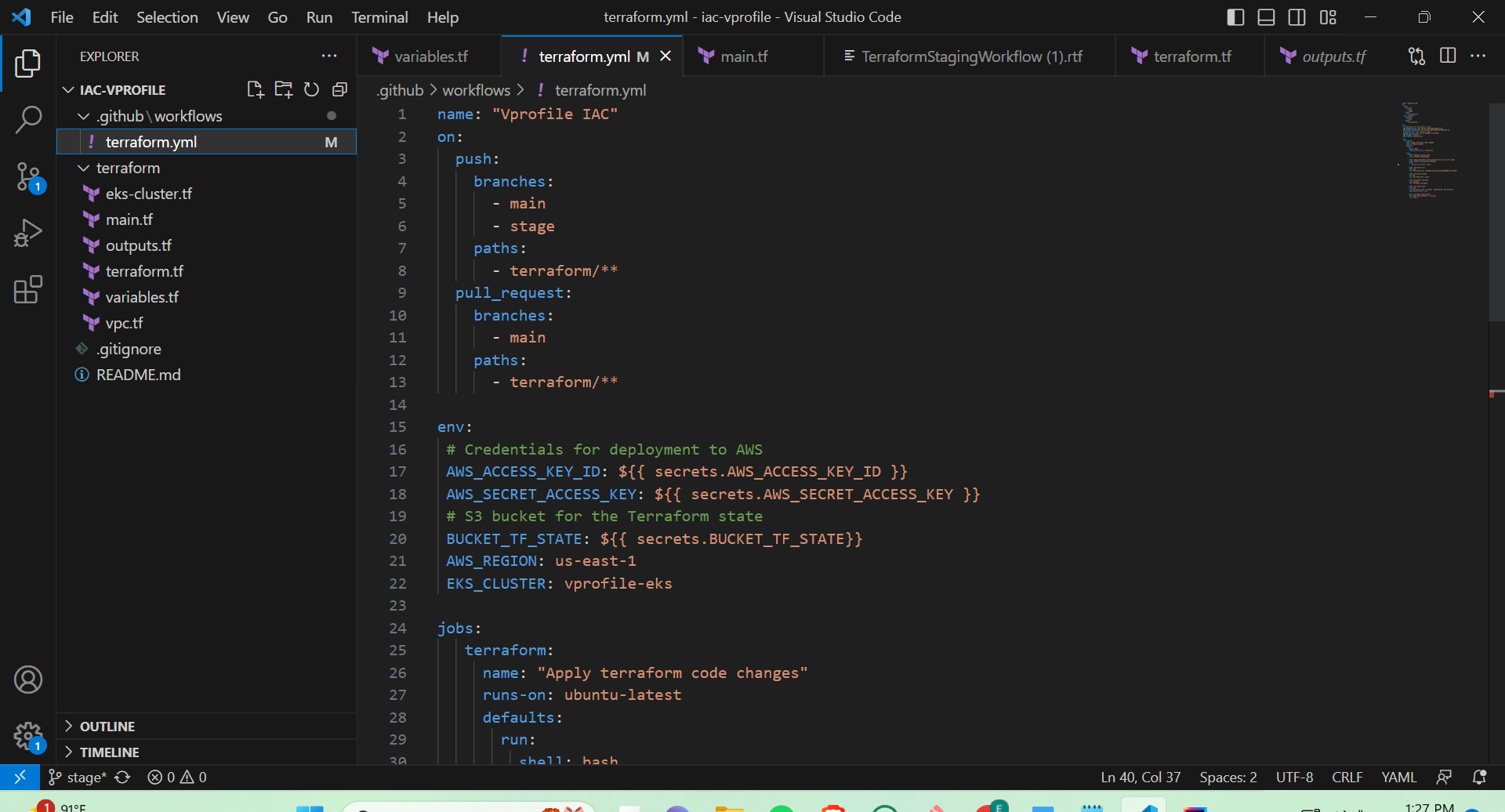This screenshot has width=1505, height=812.
Task: Open the Accounts menu
Action: pos(28,680)
